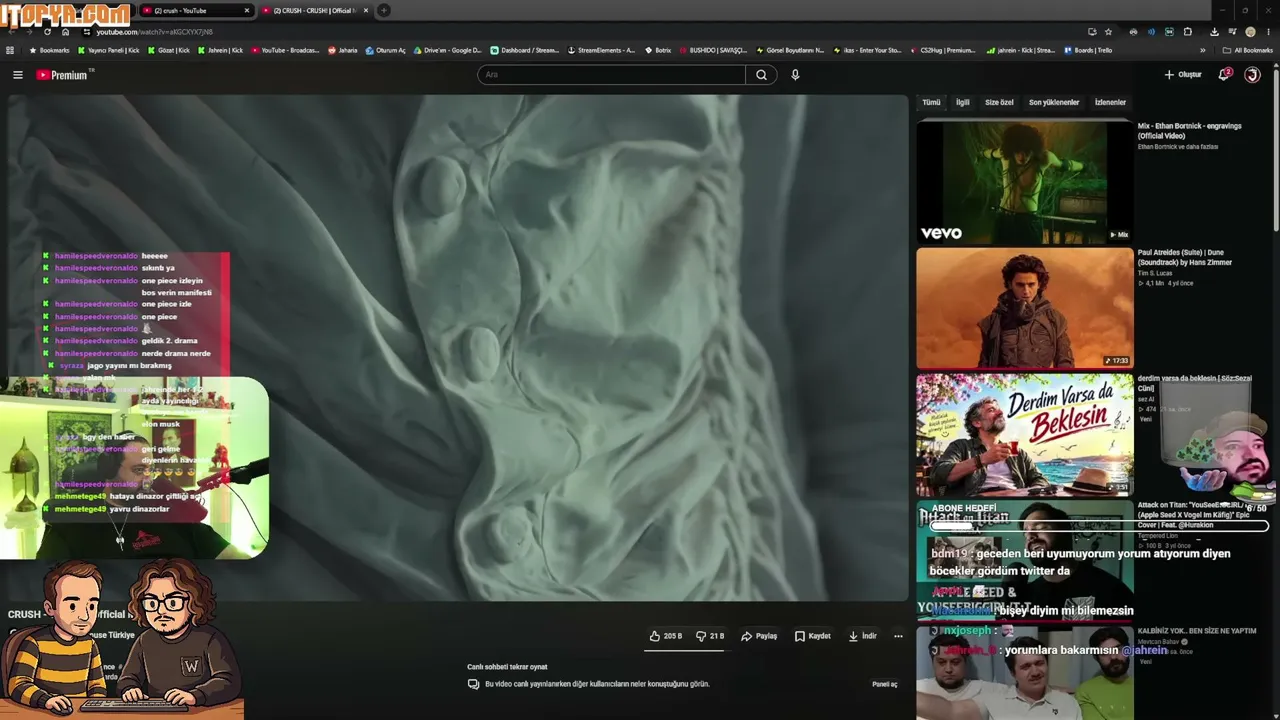Image resolution: width=1280 pixels, height=720 pixels.
Task: Open the Paul Atreides Dune soundtrack thumbnail
Action: pos(1025,308)
